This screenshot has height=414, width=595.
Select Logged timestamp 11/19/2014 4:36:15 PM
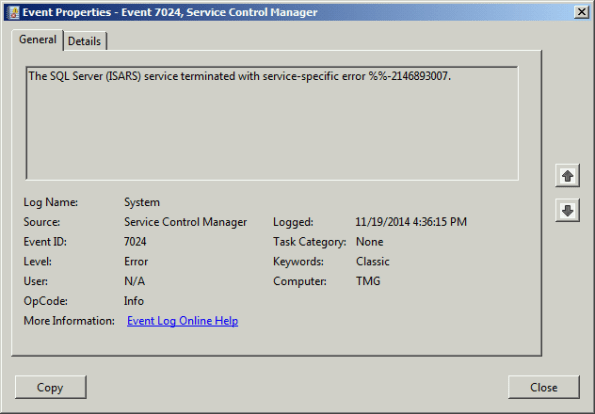[411, 222]
